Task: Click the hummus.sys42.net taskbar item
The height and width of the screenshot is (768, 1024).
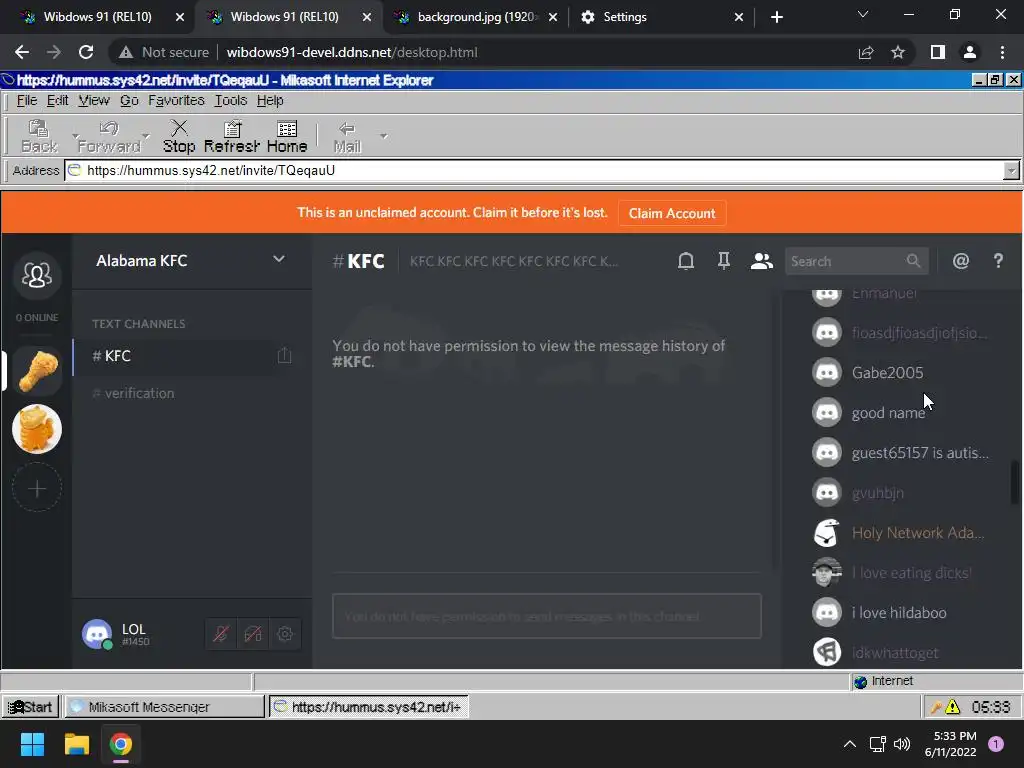Action: [368, 707]
